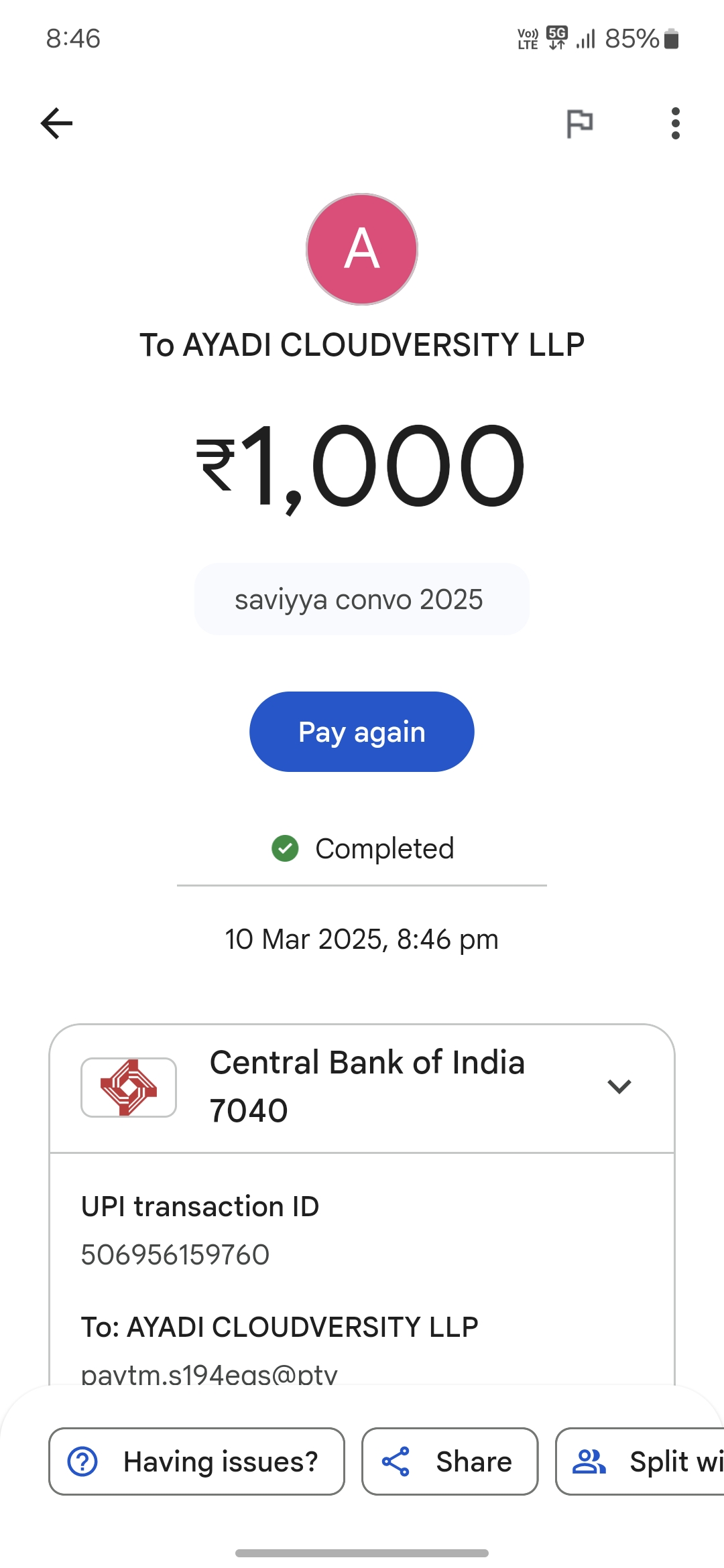This screenshot has height=1568, width=724.
Task: Tap the pink 'A' recipient avatar
Action: click(x=362, y=249)
